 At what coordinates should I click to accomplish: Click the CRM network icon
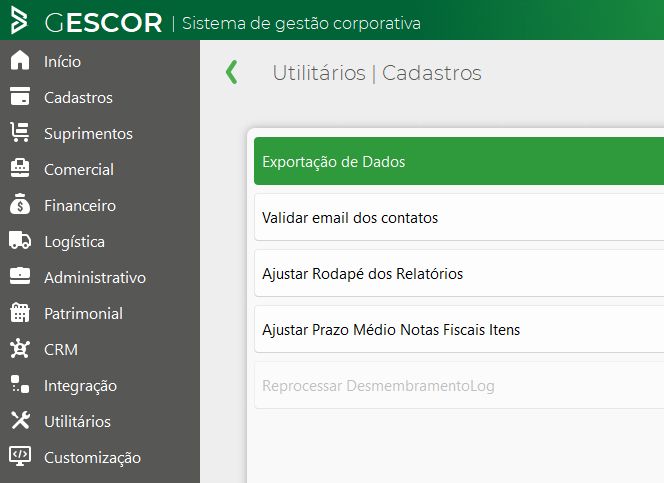20,348
